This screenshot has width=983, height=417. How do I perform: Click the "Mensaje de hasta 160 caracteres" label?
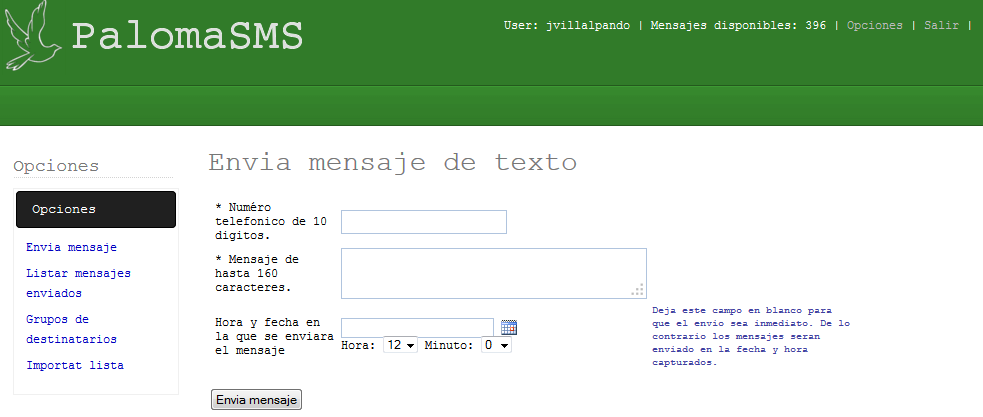[257, 273]
